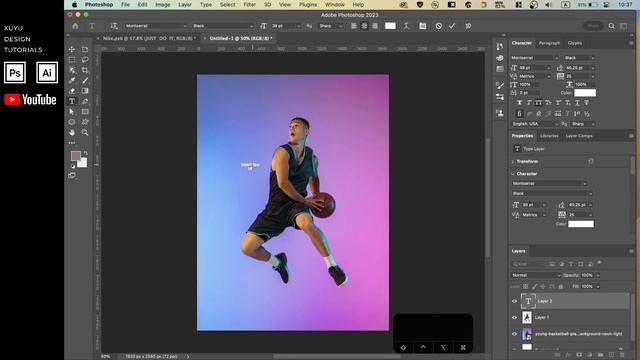Select the Hand tool
The image size is (640, 360).
pos(72,133)
